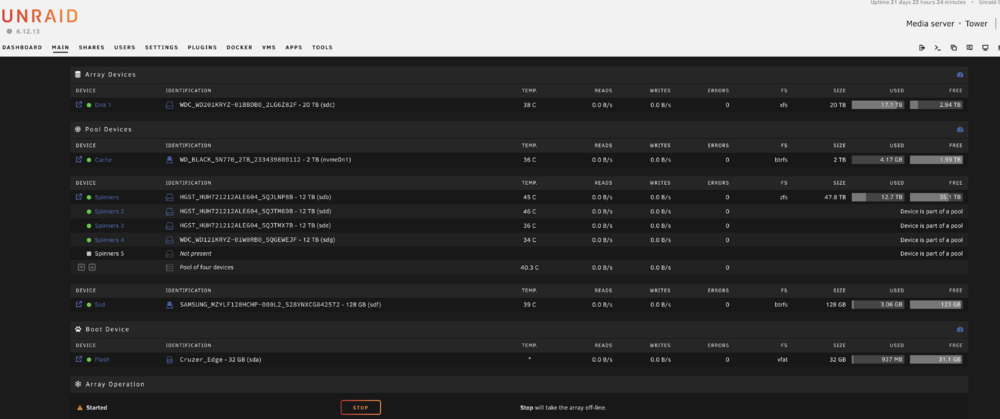
Task: Open the Dashboard menu
Action: [x=22, y=47]
